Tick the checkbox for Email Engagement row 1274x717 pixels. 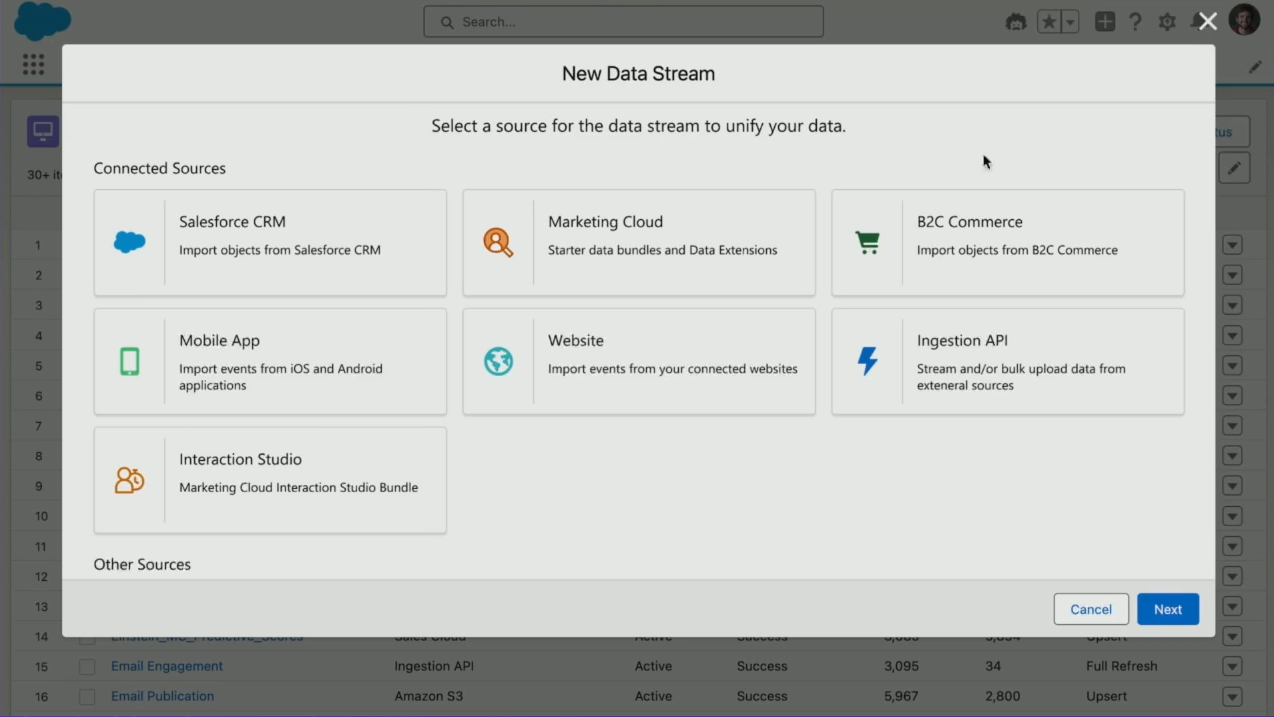point(87,667)
